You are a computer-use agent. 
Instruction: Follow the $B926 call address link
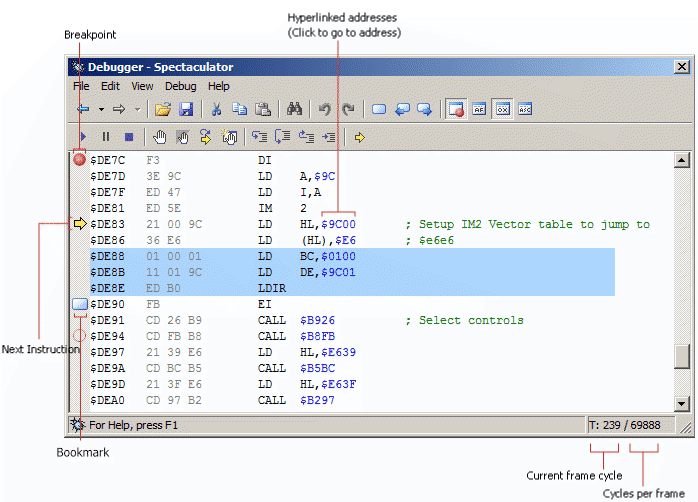317,320
